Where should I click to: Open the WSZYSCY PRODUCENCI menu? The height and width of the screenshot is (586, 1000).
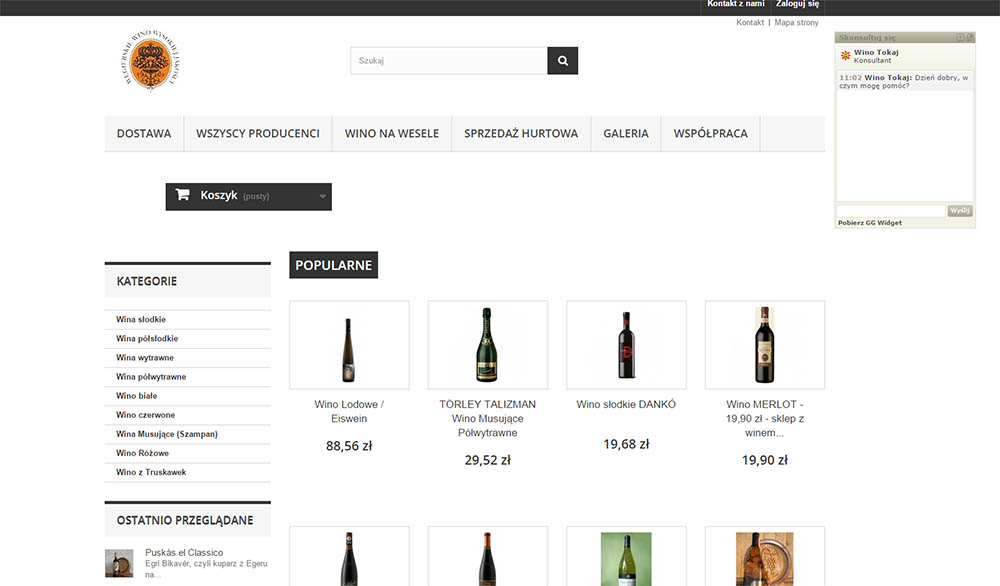pos(259,132)
